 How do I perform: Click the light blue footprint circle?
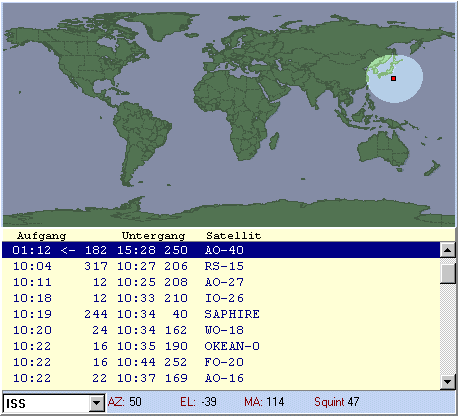(395, 79)
